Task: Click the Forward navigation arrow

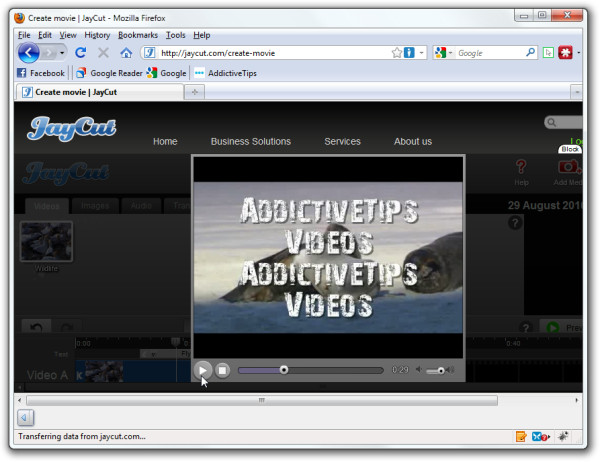Action: coord(50,52)
